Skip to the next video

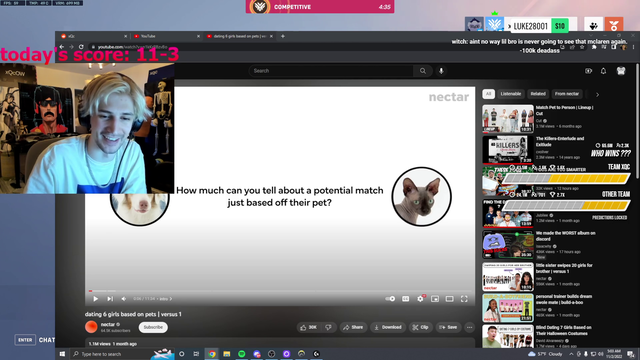[110, 299]
